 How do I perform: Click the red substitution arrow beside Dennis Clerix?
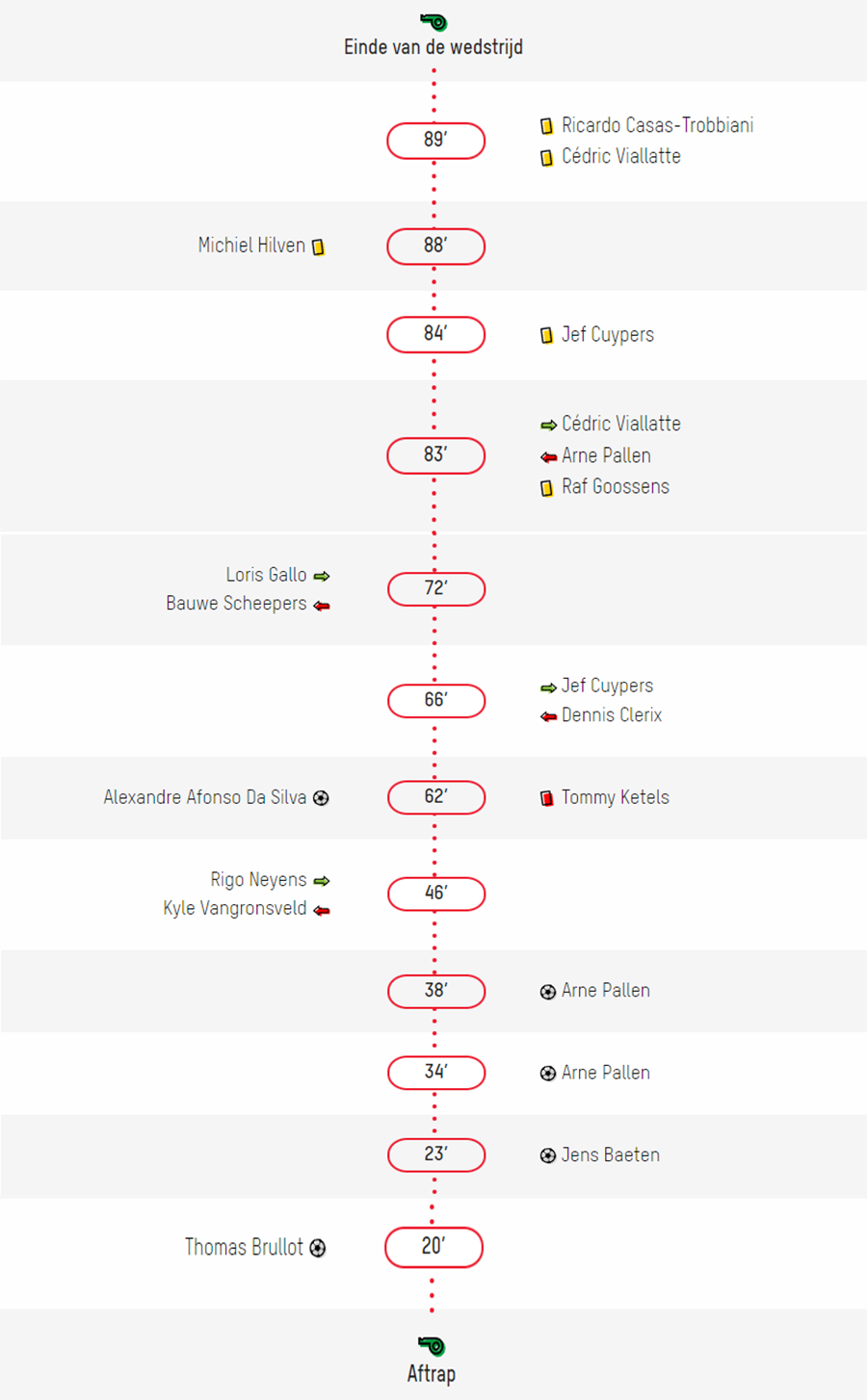[x=549, y=716]
